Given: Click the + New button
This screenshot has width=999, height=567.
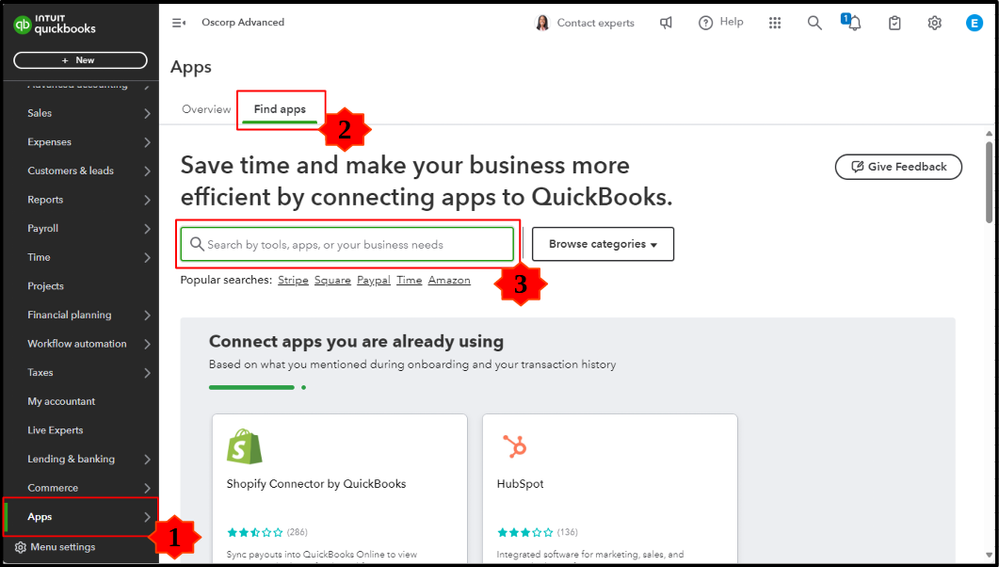Looking at the screenshot, I should click(x=80, y=60).
